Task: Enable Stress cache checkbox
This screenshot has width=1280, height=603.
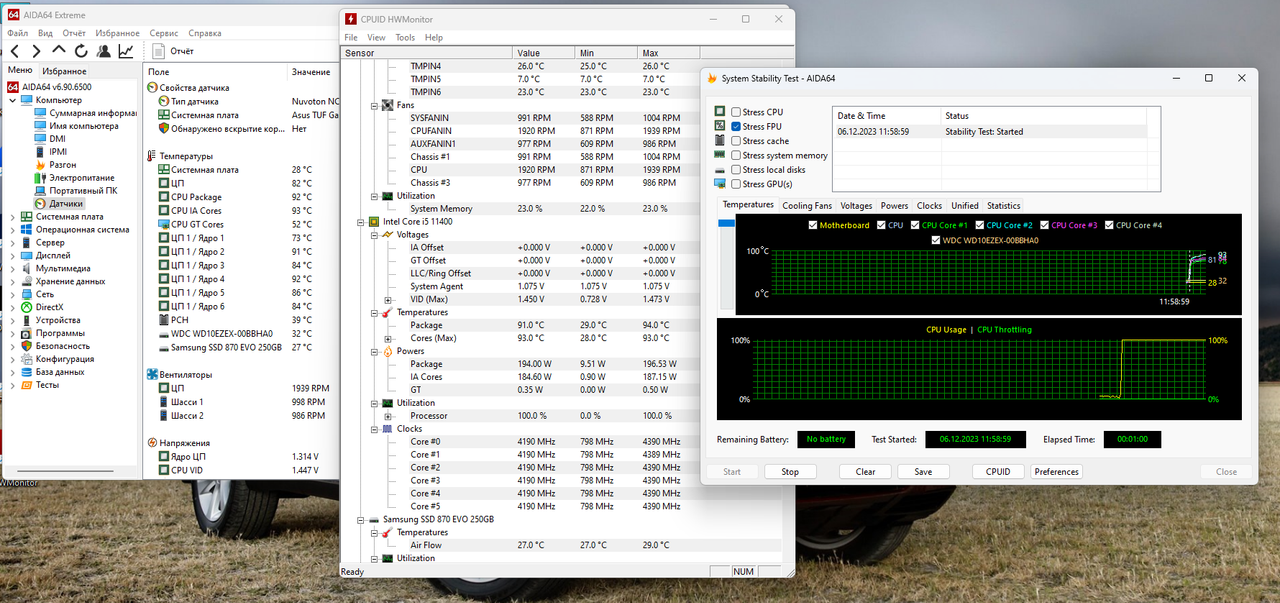Action: pyautogui.click(x=737, y=141)
